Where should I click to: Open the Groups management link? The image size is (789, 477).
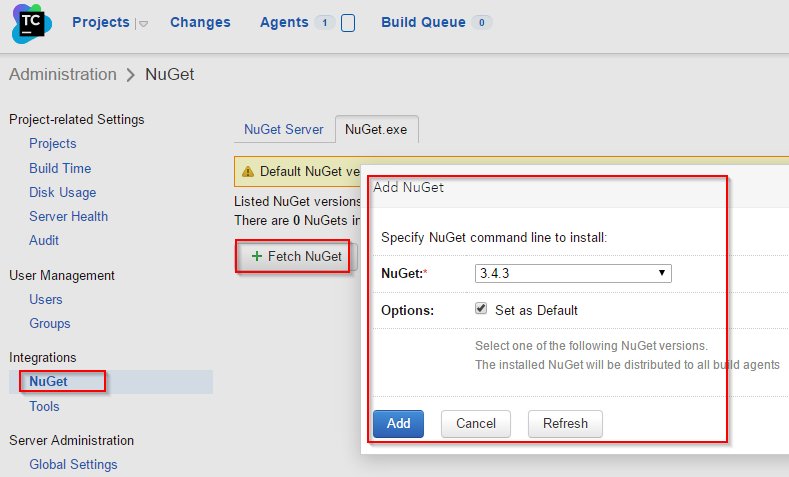(x=50, y=324)
